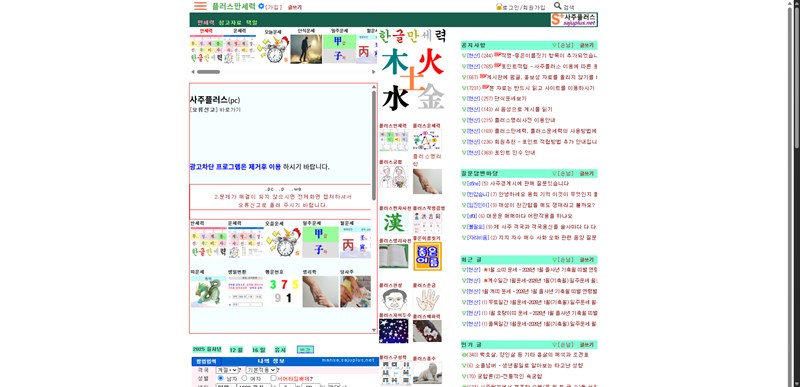Open the 기본적용 dropdown
Screen dimensions: 800x387
click(x=261, y=370)
